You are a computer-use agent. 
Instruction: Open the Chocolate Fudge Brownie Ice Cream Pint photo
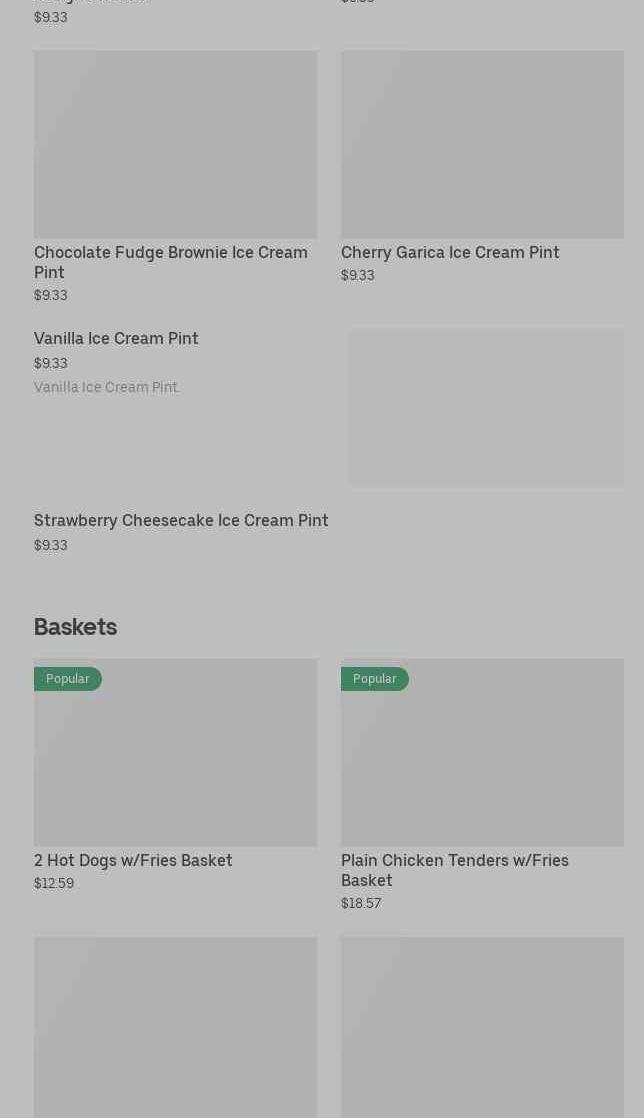tap(175, 144)
